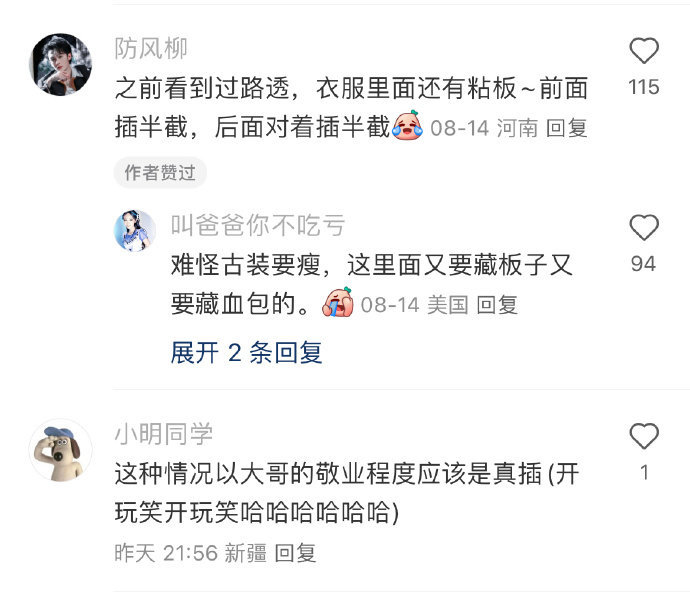Screen dimensions: 690x599
Task: Reply to 小明同学's comment from 新疆
Action: point(295,553)
